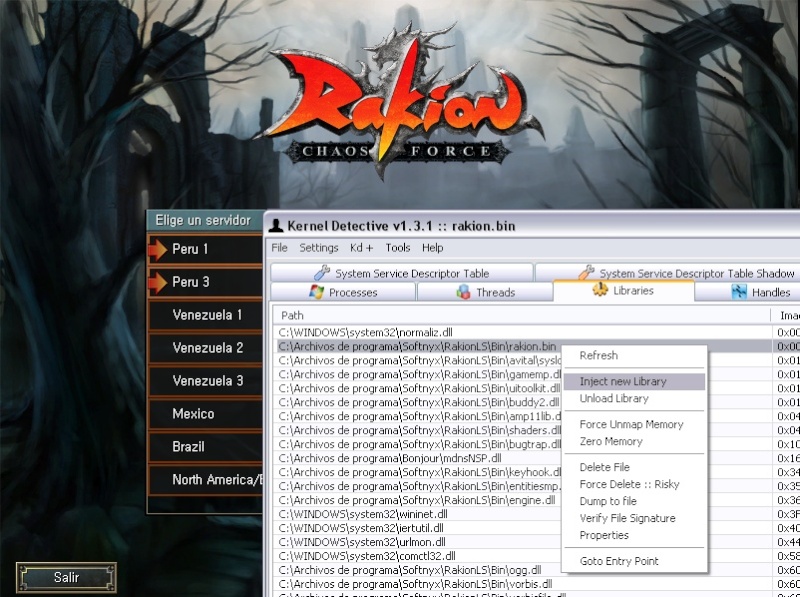Select the wininet.dll library row
The image size is (800, 597).
click(418, 514)
